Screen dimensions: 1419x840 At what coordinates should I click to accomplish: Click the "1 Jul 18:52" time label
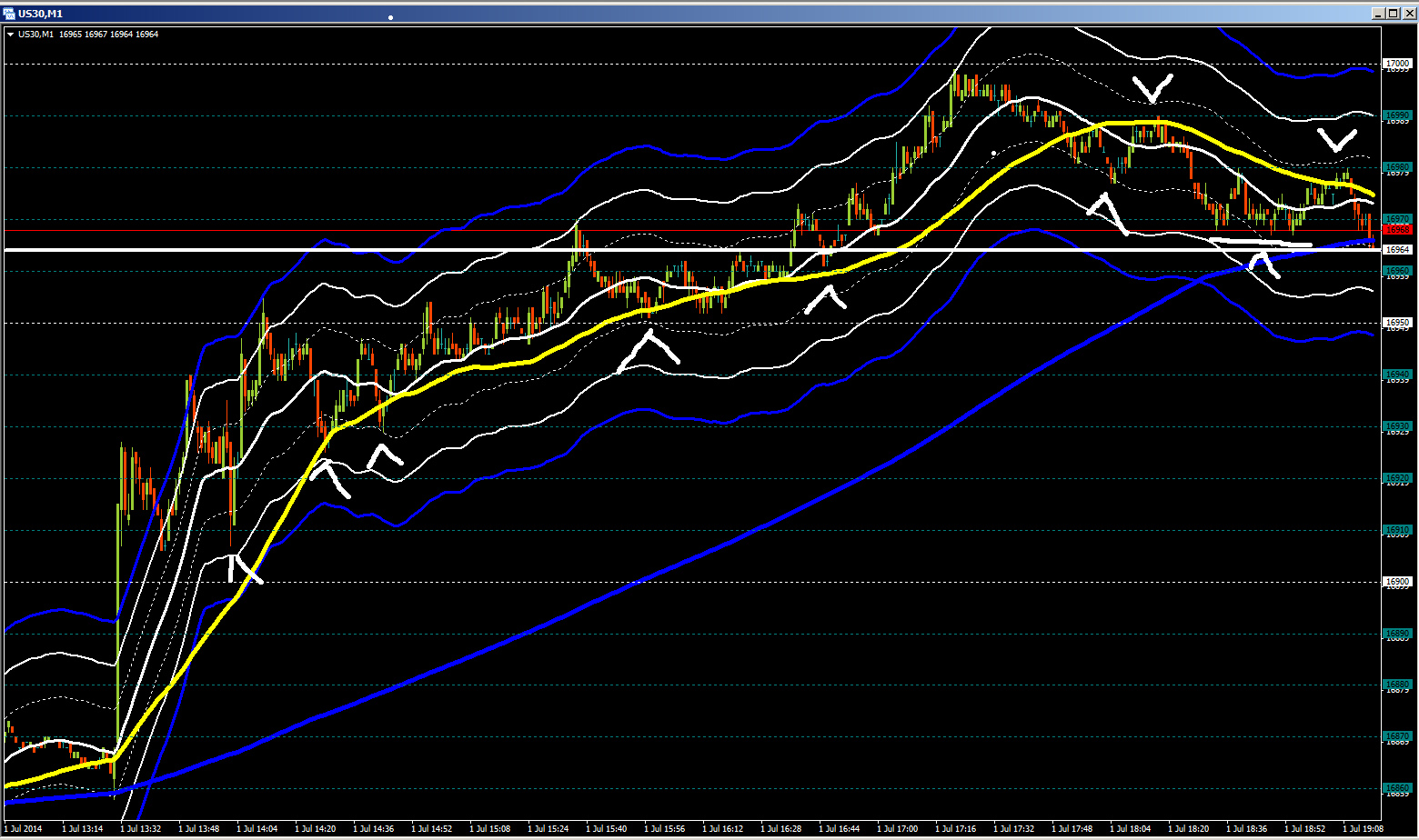coord(1304,829)
